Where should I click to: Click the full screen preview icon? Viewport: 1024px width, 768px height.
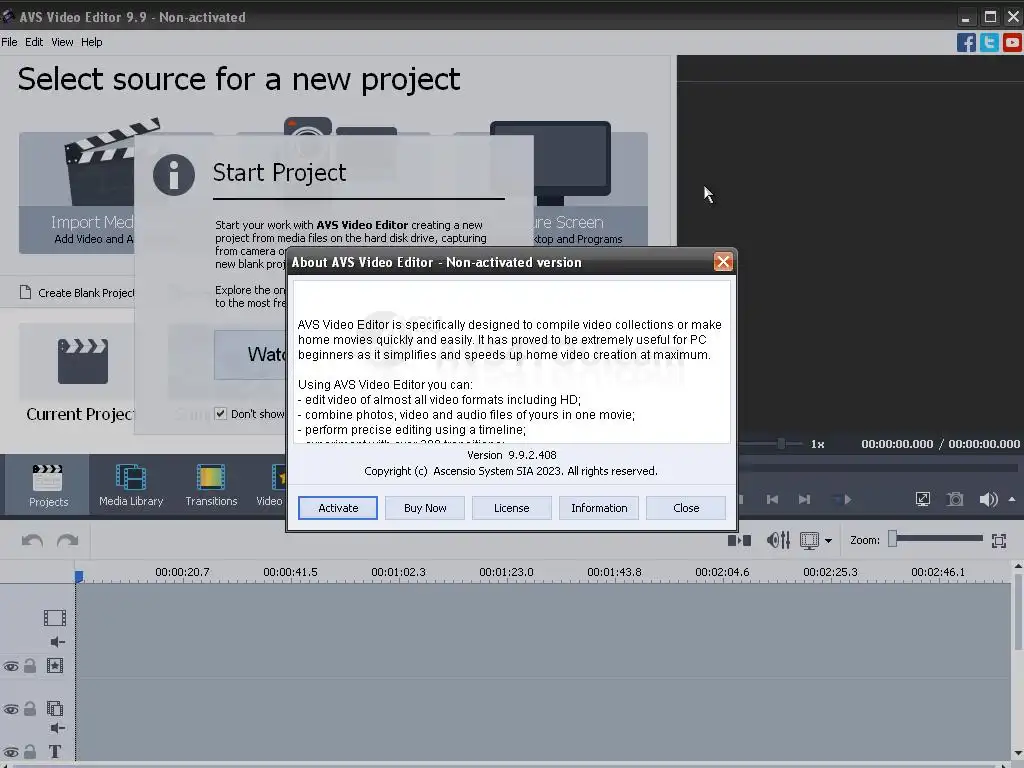(x=922, y=500)
